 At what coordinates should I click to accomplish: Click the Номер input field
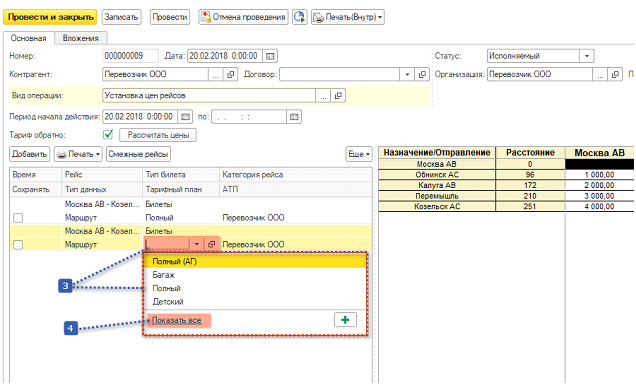(130, 56)
